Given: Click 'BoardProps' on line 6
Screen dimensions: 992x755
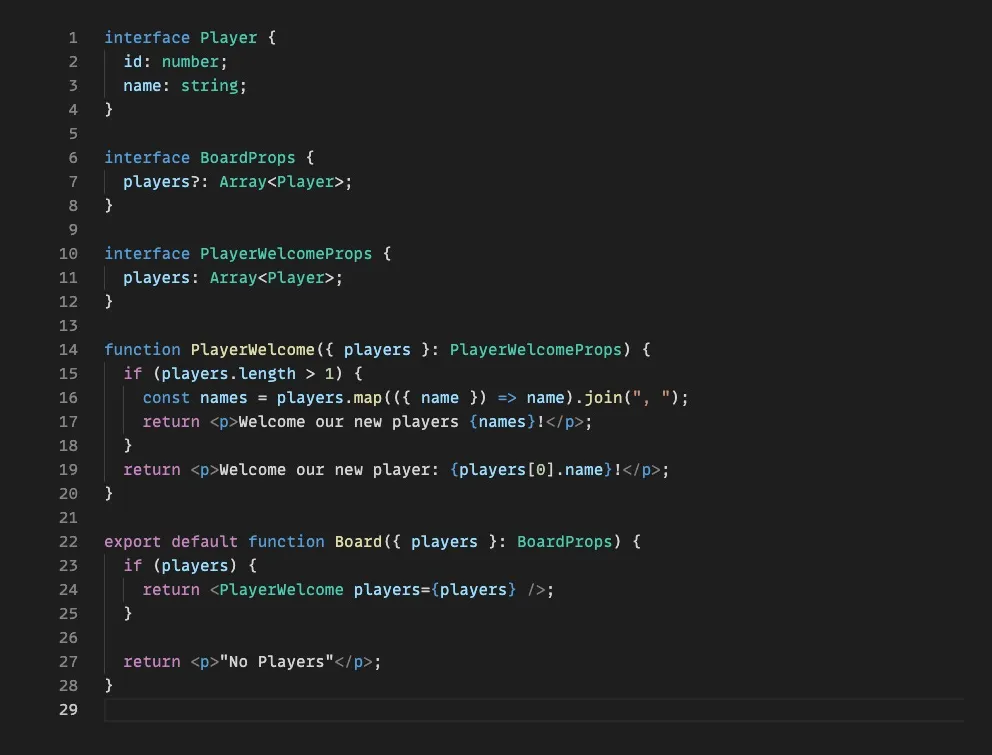Looking at the screenshot, I should pos(247,158).
